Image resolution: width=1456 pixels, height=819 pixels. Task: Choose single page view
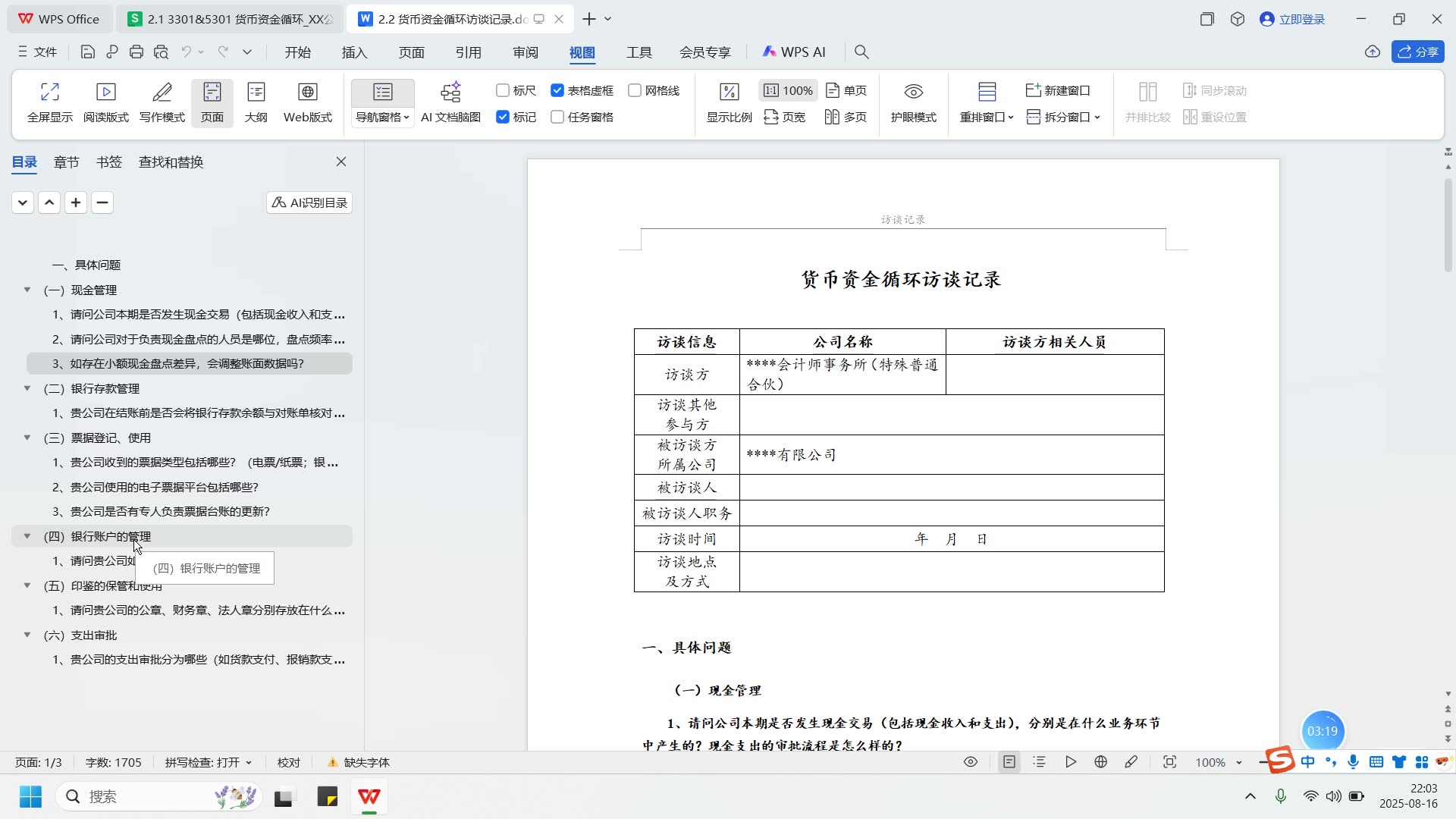(x=846, y=90)
